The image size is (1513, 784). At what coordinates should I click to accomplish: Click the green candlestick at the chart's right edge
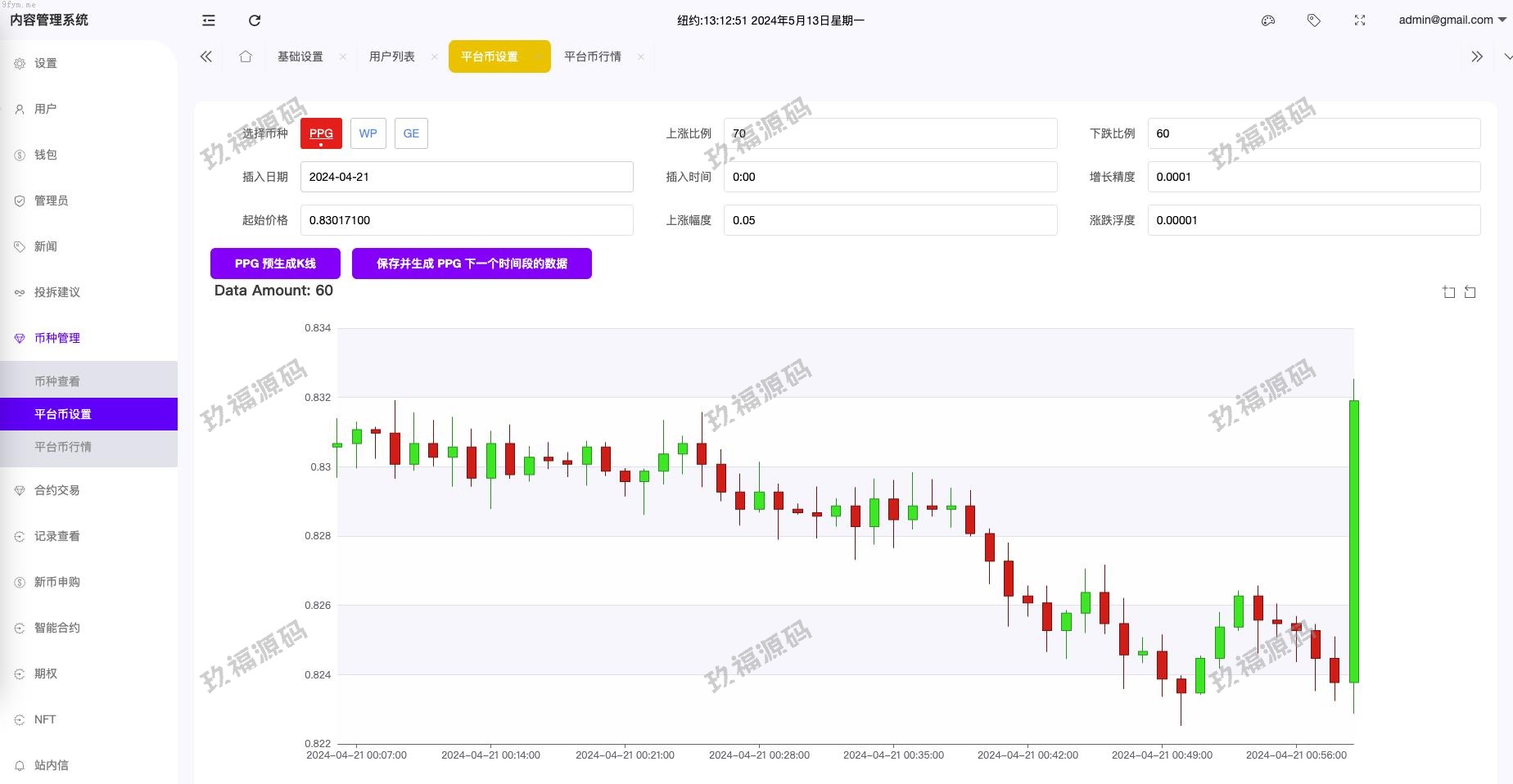tap(1354, 540)
